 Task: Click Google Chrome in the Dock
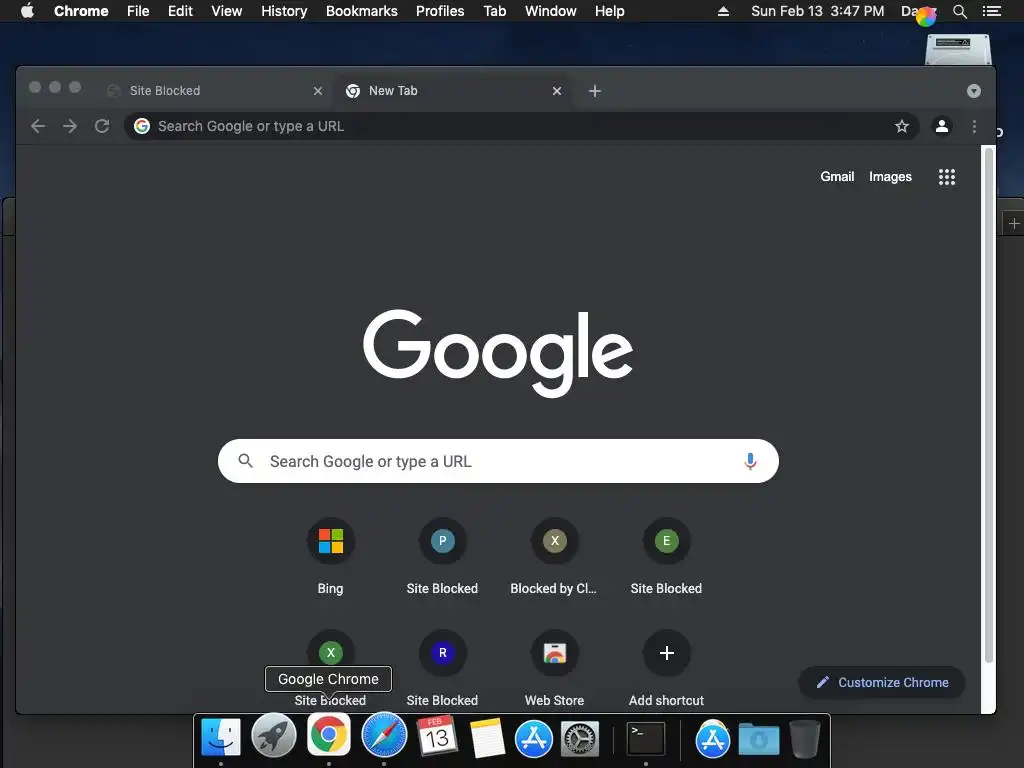click(328, 735)
